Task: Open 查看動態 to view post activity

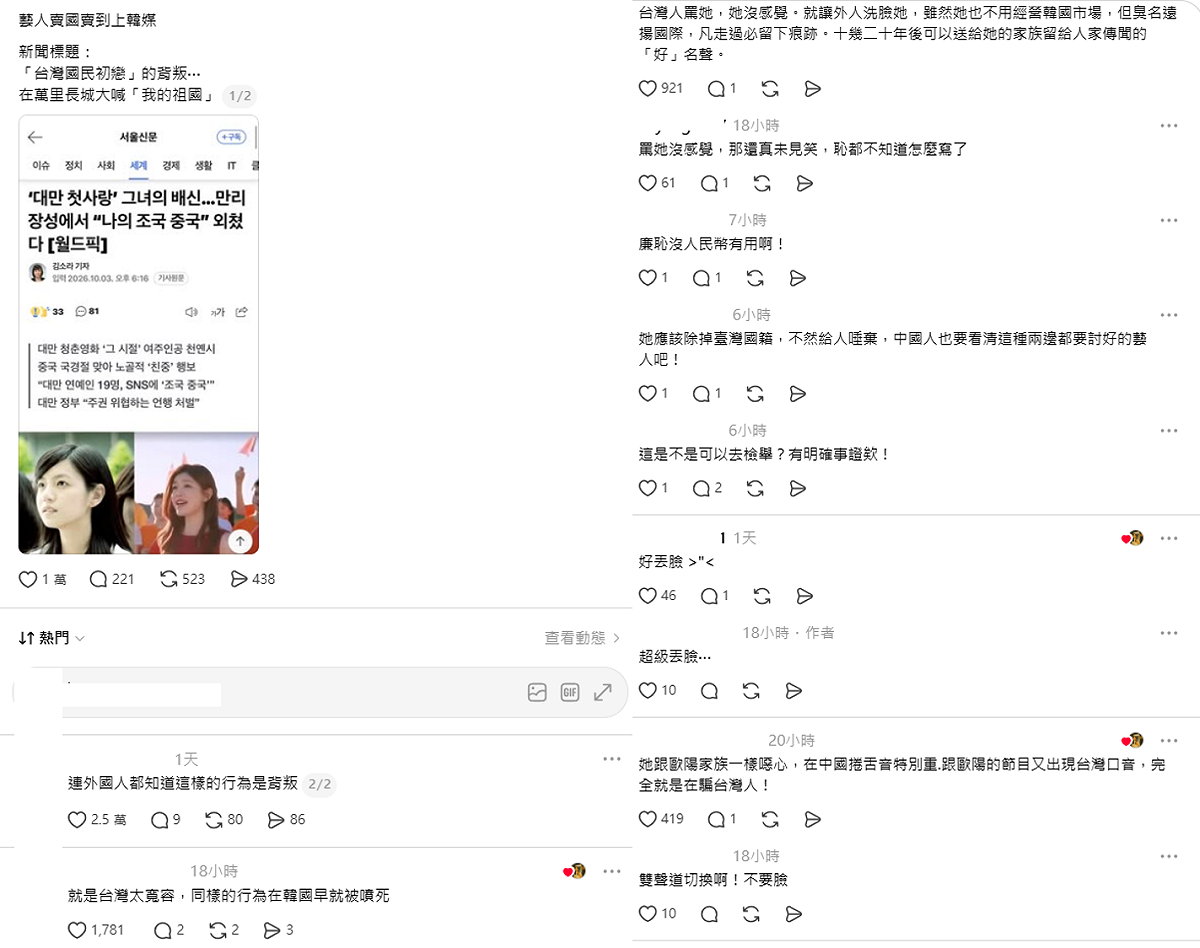Action: point(582,638)
